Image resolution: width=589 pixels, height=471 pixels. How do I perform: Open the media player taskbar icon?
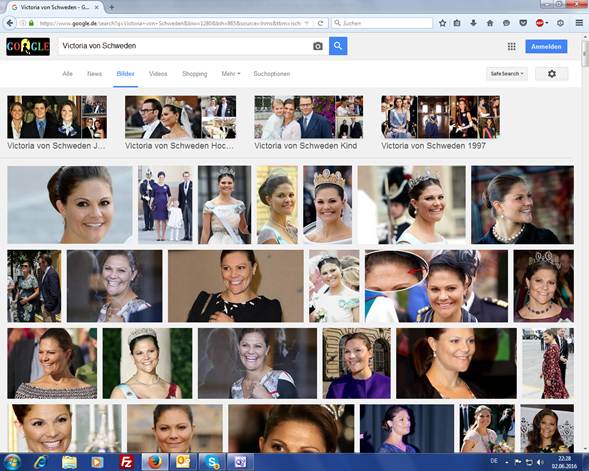(97, 462)
